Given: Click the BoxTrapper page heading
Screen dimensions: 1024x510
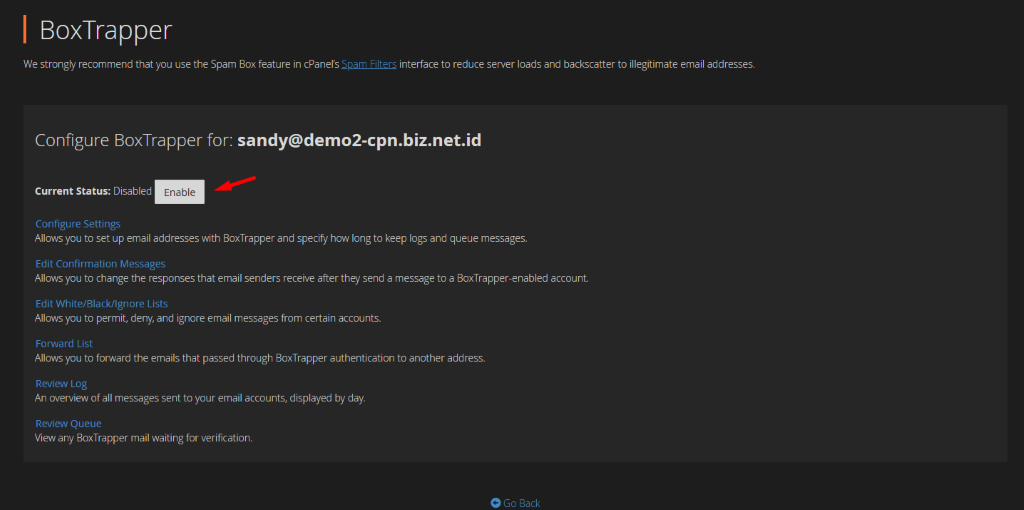Looking at the screenshot, I should coord(106,30).
